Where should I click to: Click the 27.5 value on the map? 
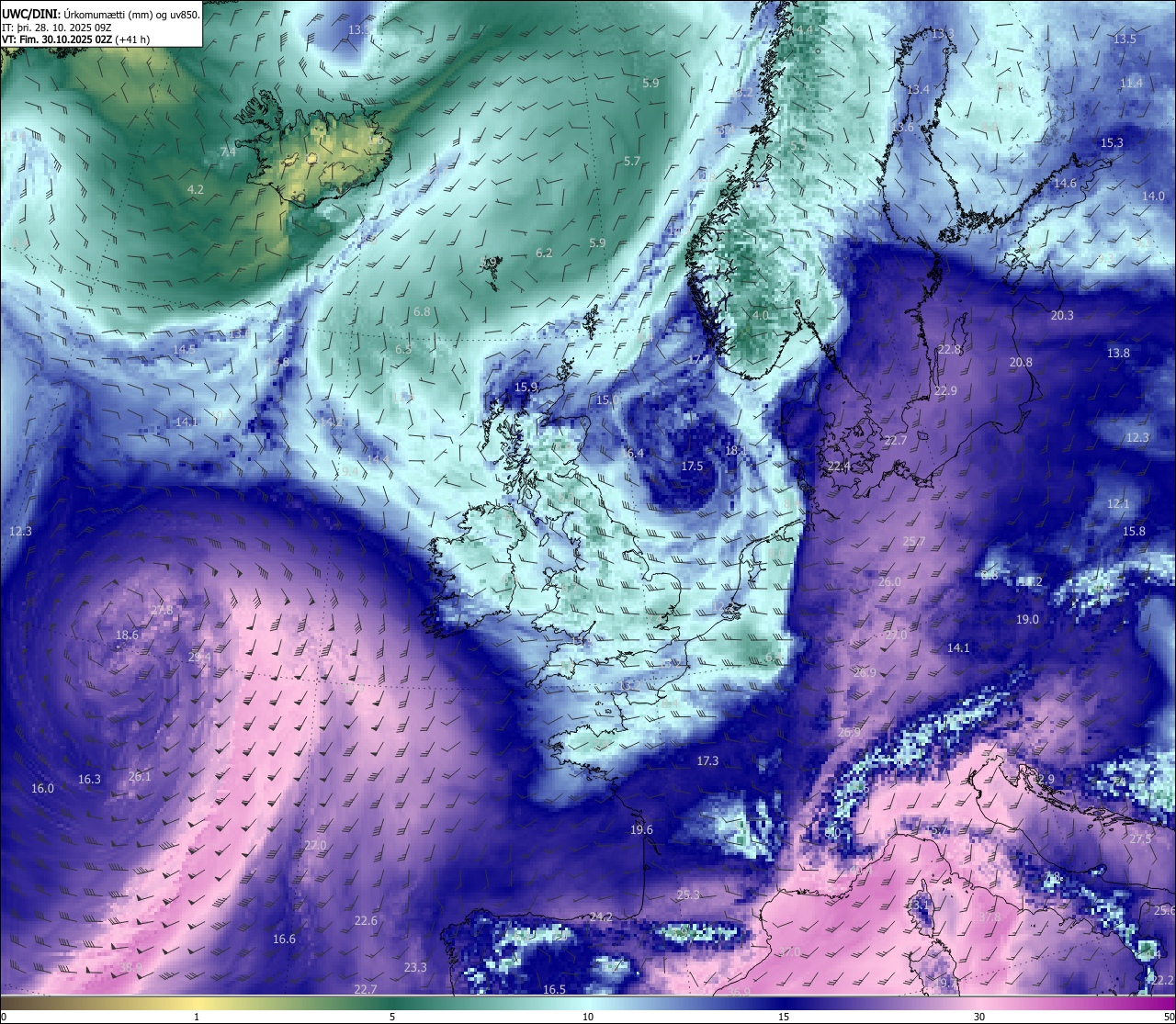[1140, 840]
